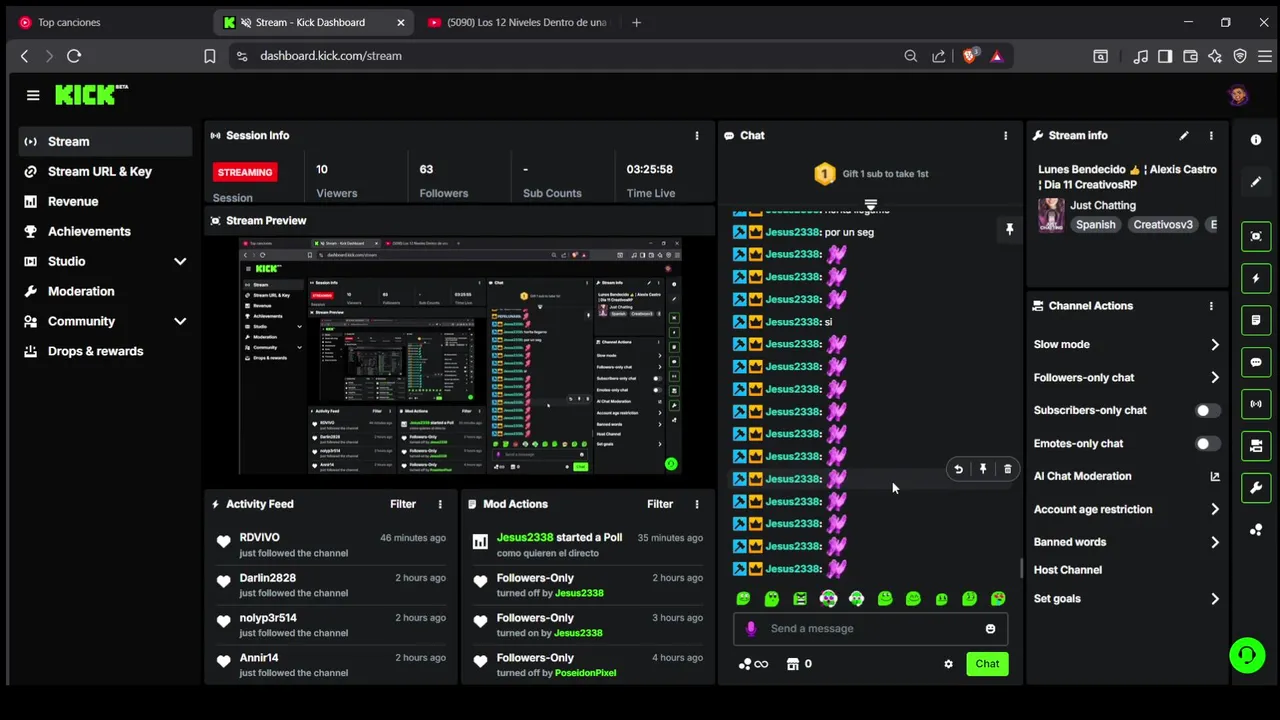
Task: Open PoseidonPixel moderator link
Action: pos(585,673)
